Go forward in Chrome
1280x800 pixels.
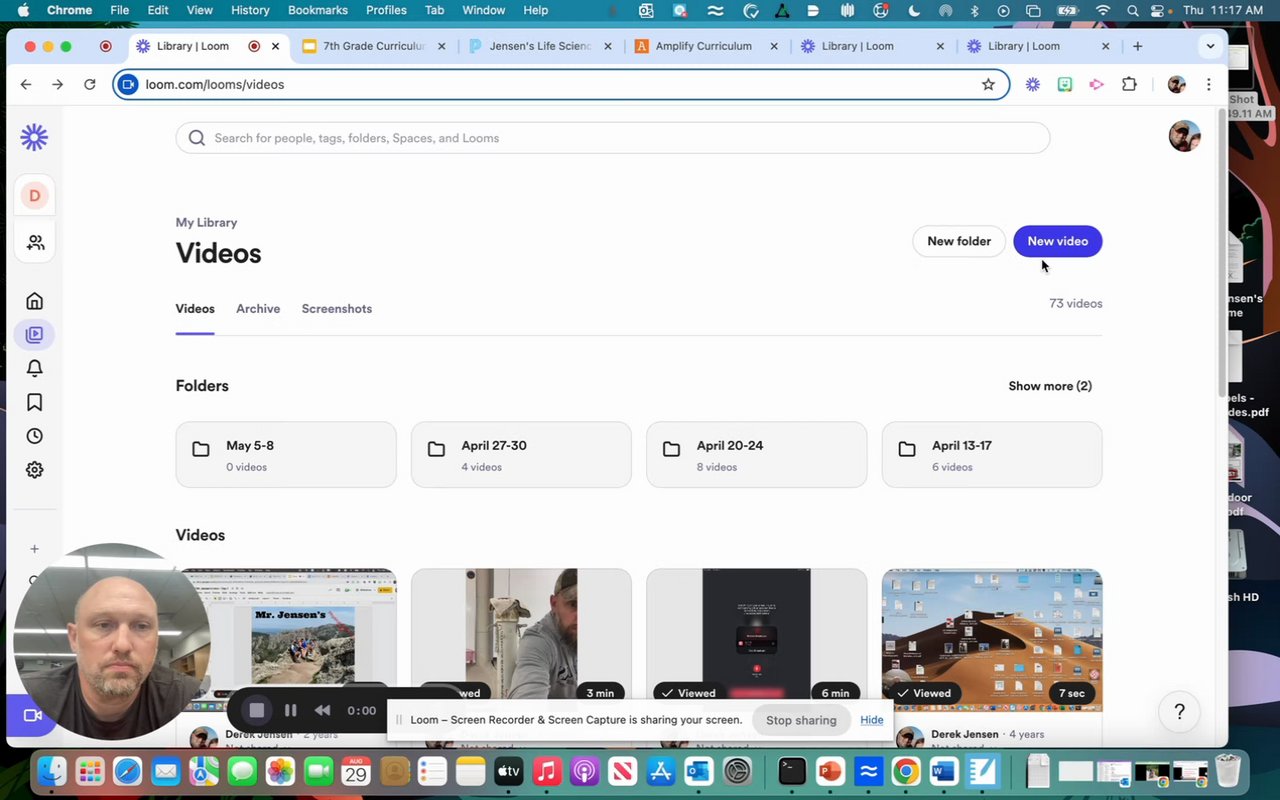coord(58,85)
